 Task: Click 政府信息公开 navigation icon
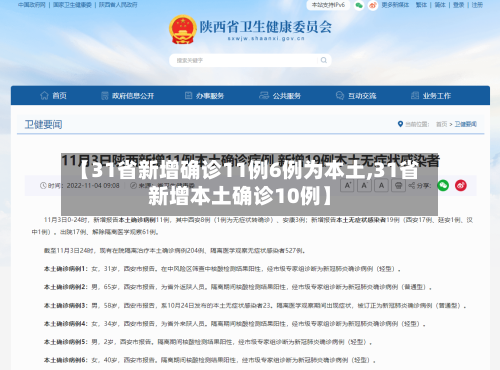pos(105,96)
